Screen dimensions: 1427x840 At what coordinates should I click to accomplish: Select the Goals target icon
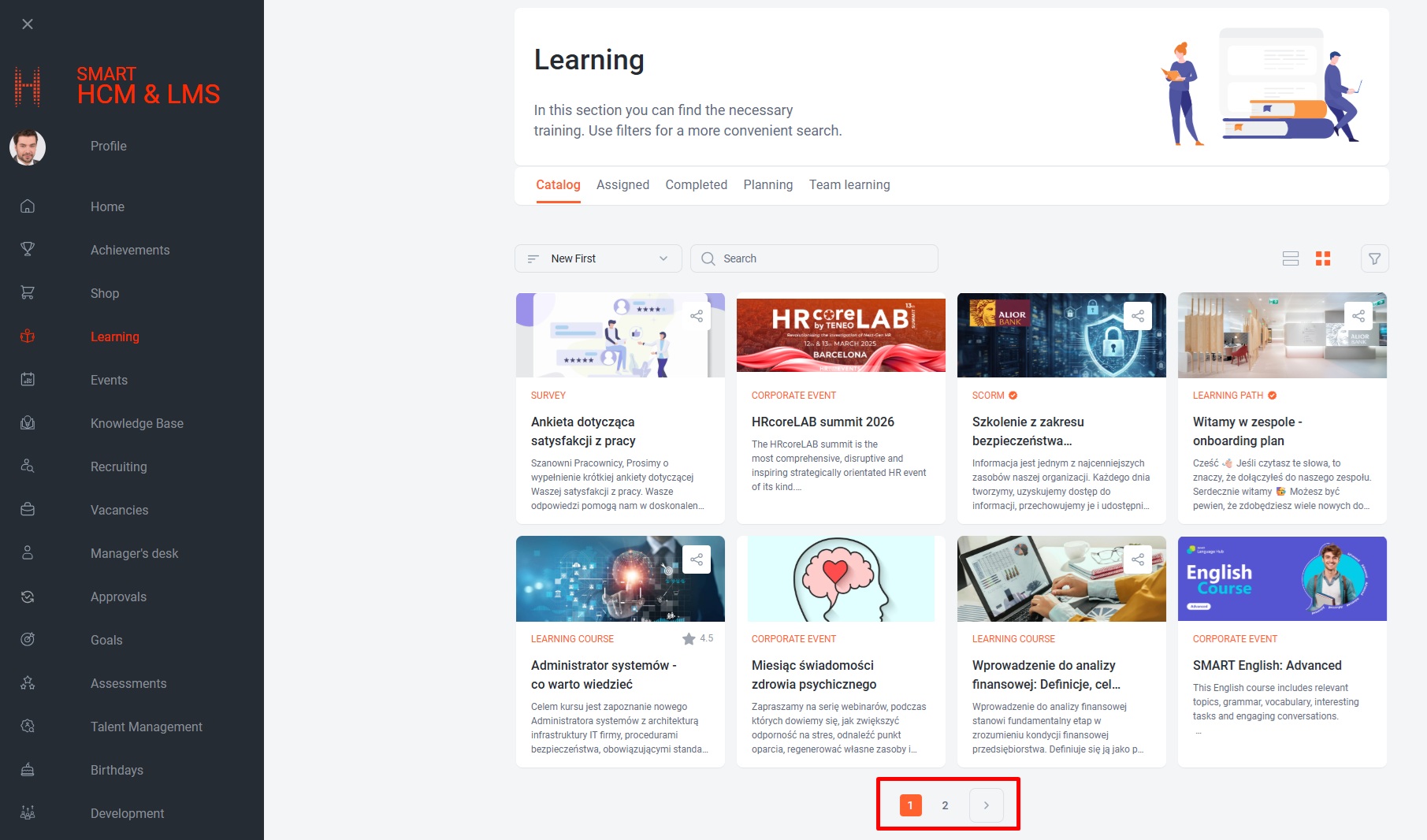click(x=28, y=639)
